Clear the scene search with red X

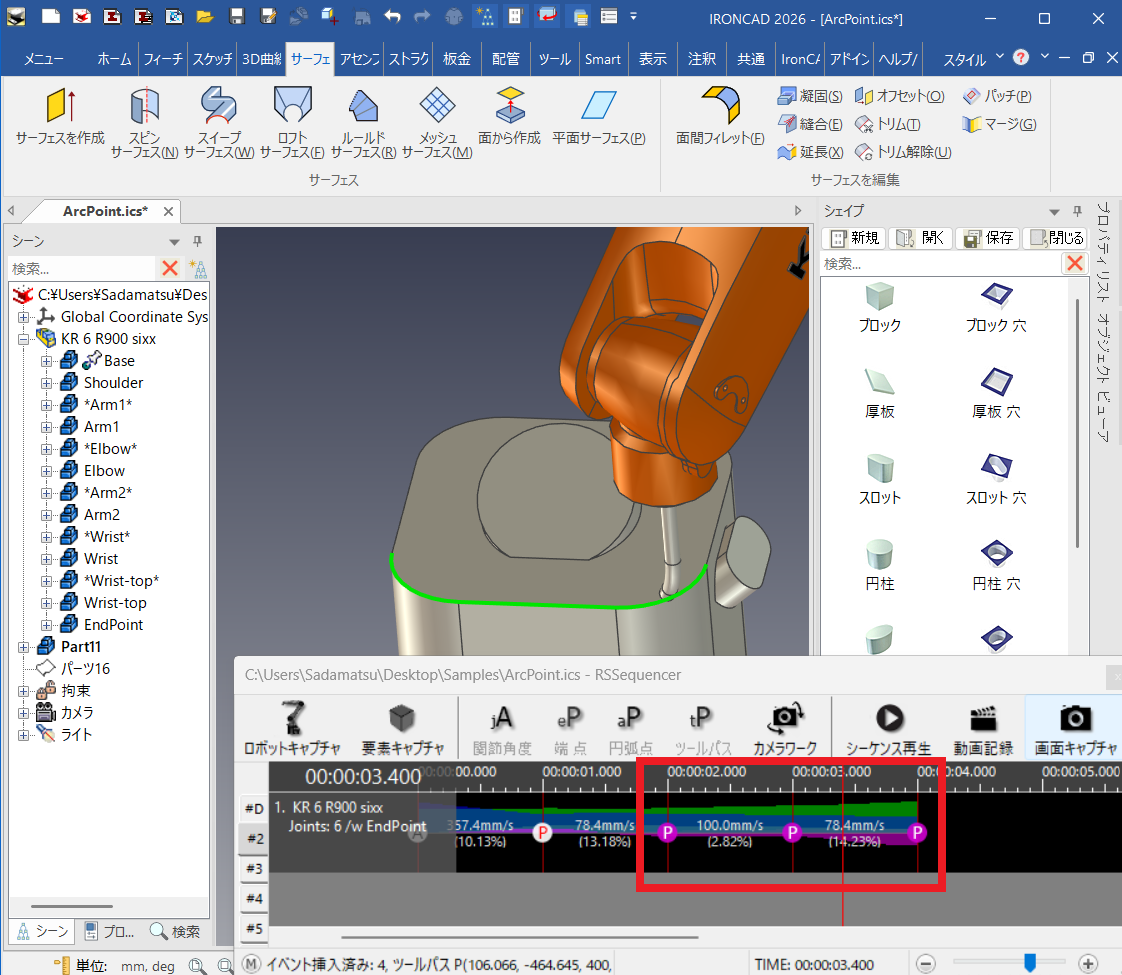pos(170,268)
